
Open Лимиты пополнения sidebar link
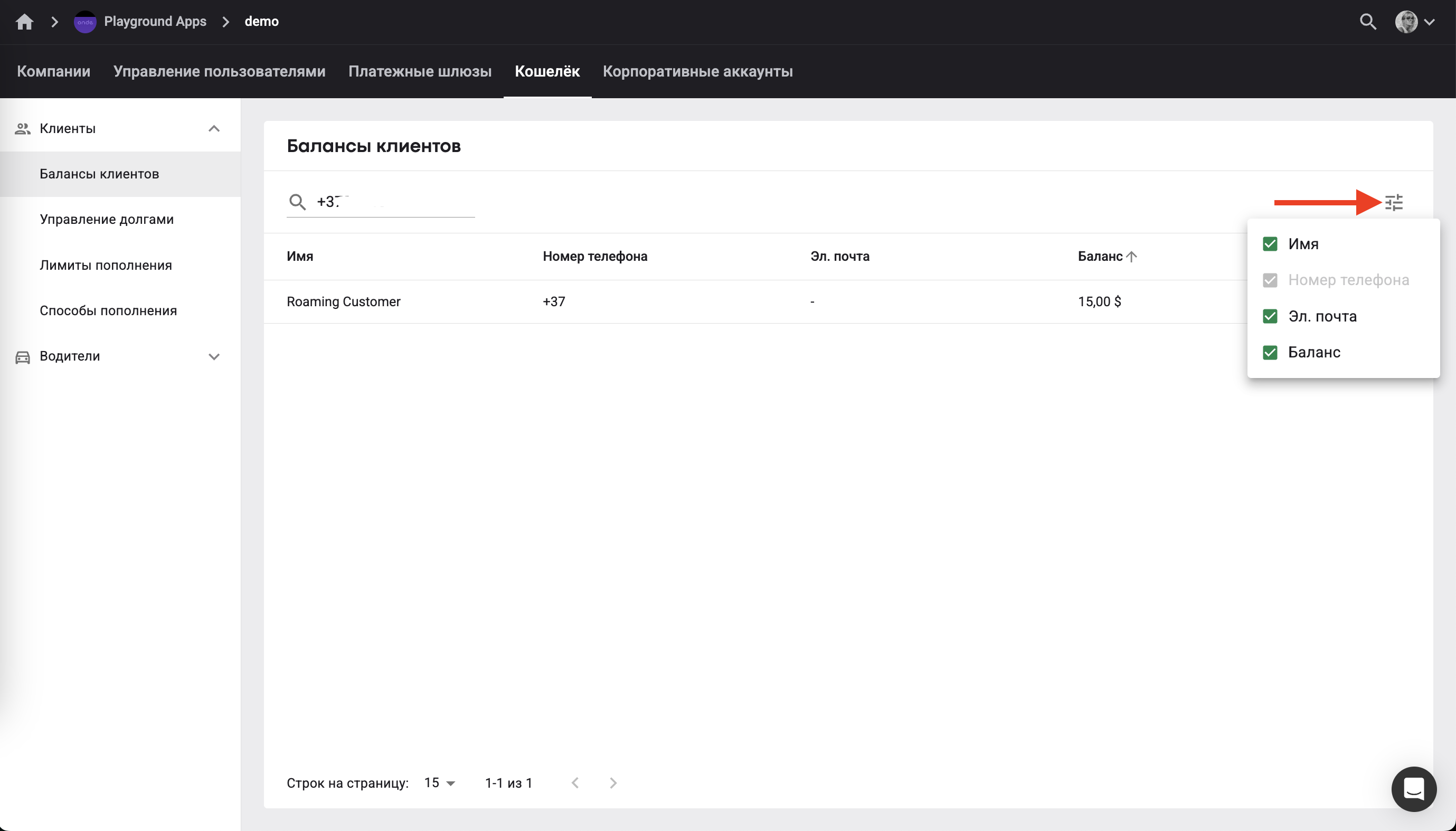point(106,266)
